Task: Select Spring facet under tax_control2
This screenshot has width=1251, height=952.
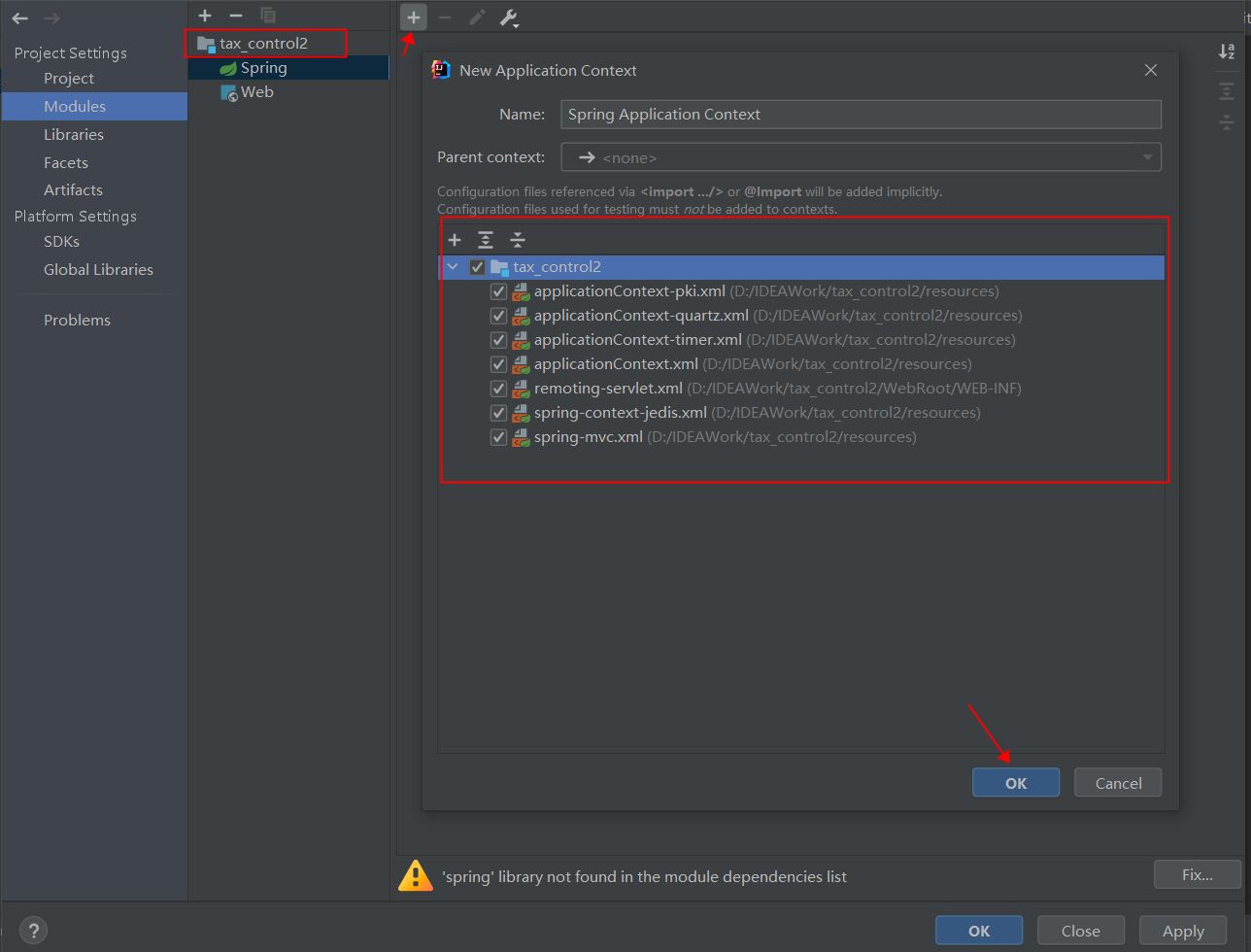Action: pos(288,68)
